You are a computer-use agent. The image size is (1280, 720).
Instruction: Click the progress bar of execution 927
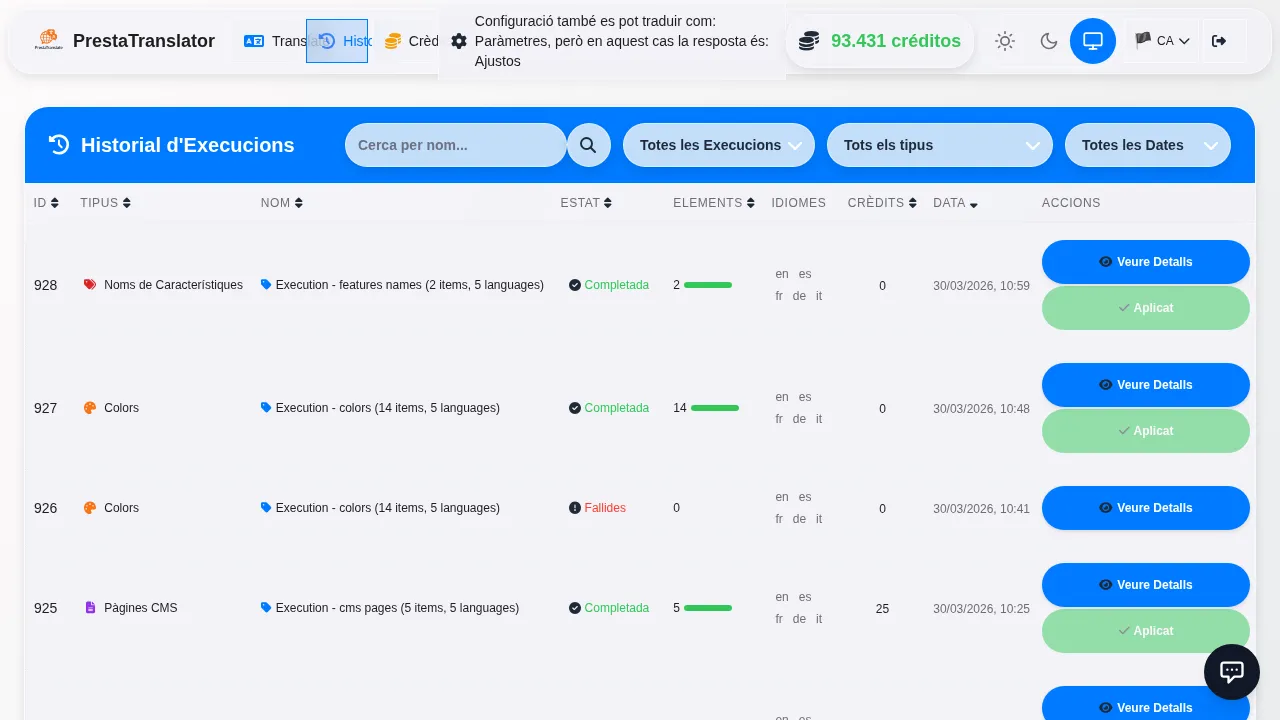(714, 408)
